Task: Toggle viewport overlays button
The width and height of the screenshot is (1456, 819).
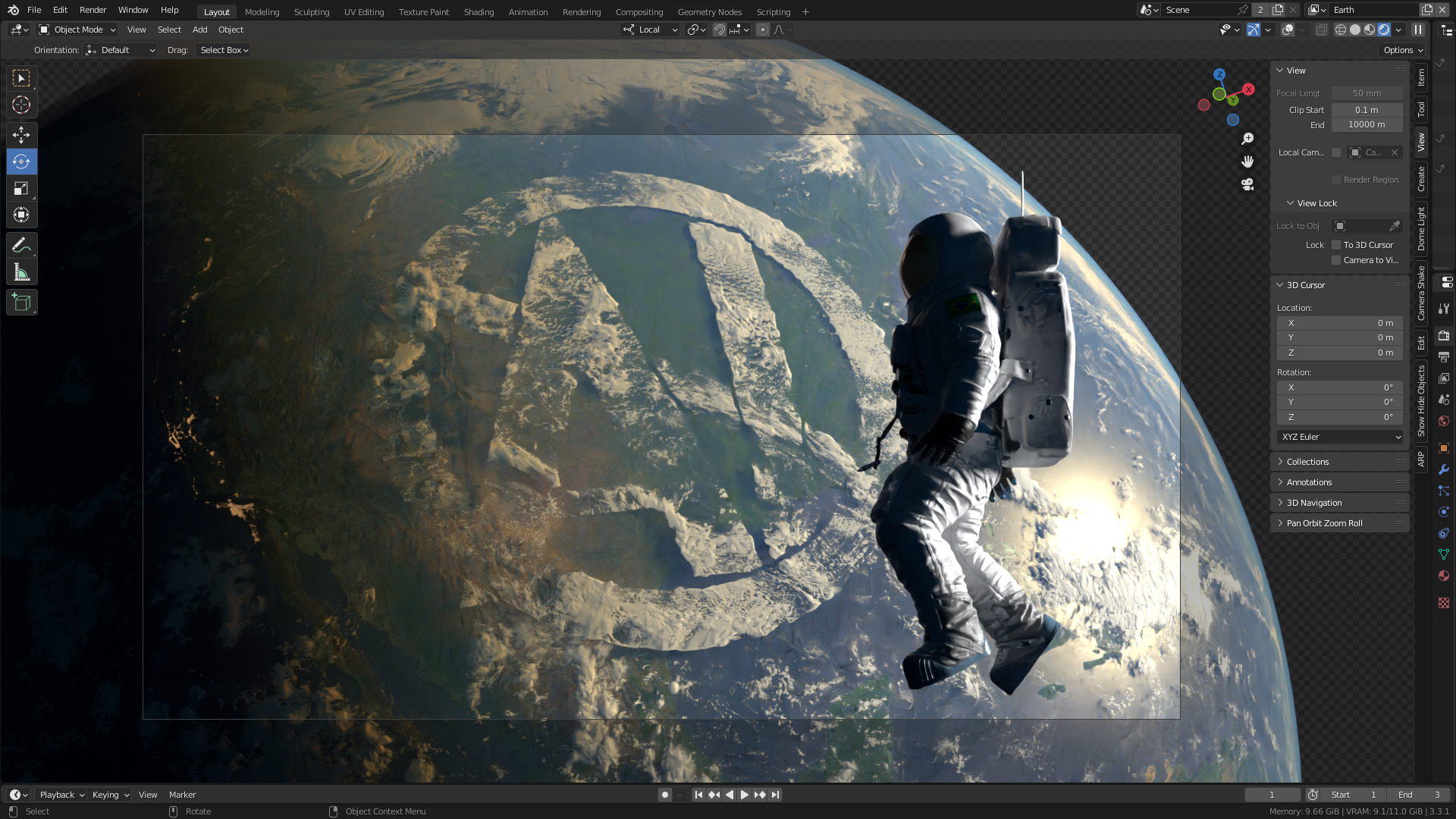Action: point(1288,30)
